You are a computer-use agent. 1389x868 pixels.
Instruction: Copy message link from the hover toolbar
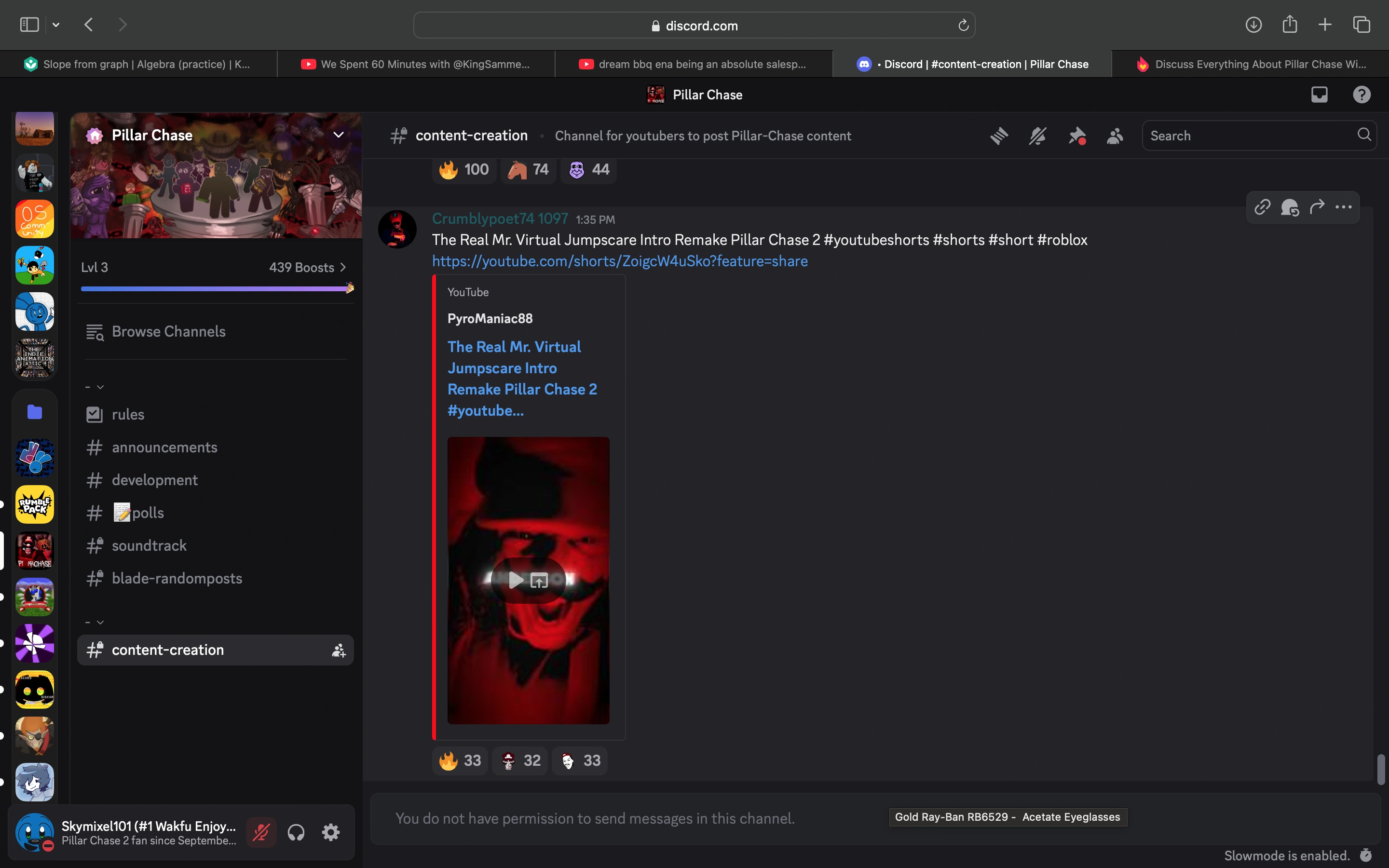pyautogui.click(x=1262, y=207)
